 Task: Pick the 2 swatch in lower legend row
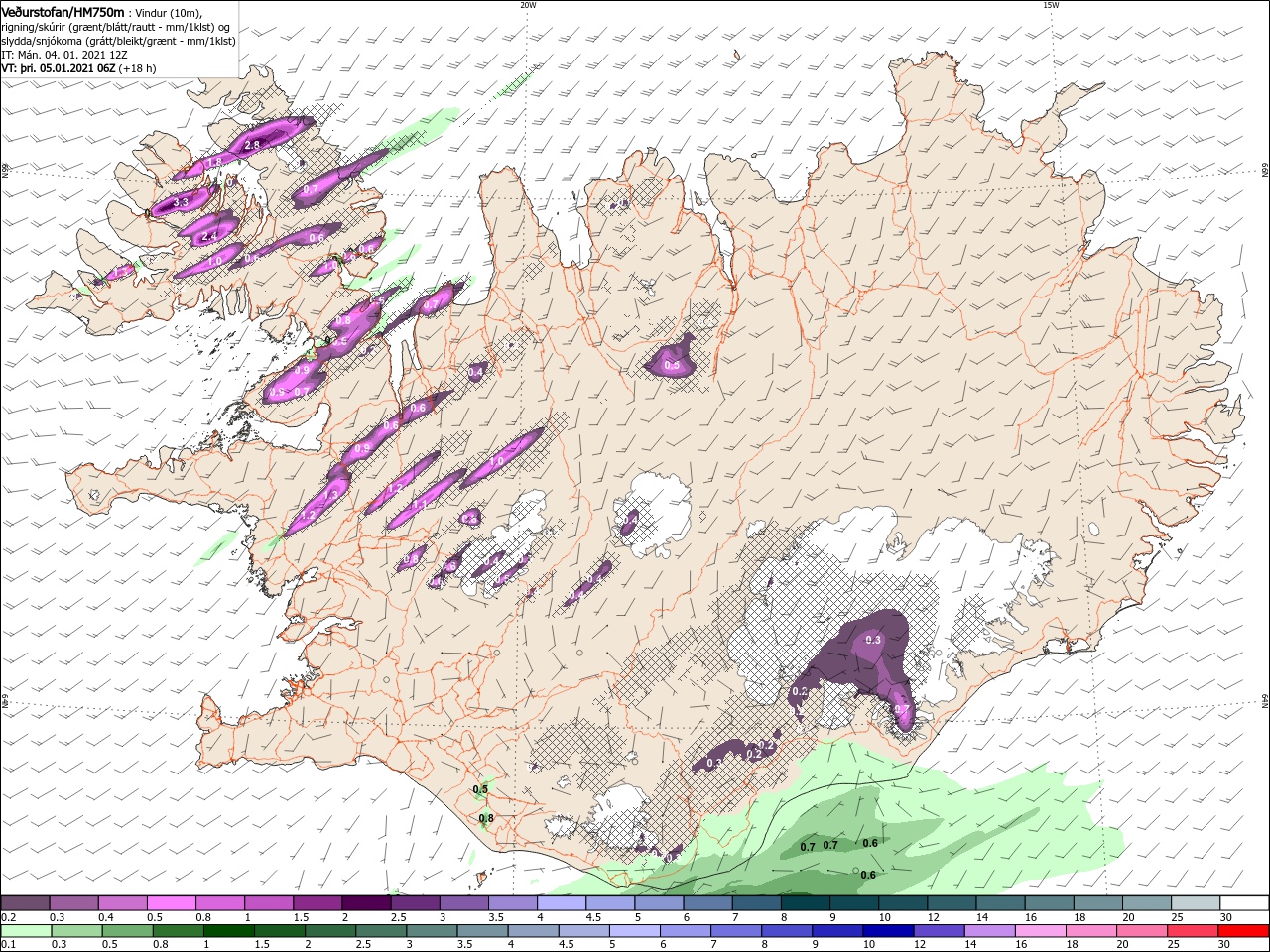[x=330, y=931]
